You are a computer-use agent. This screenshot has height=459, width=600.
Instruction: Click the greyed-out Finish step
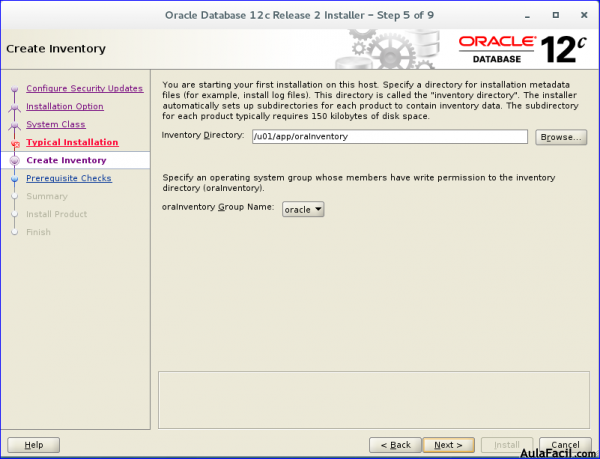[x=38, y=232]
